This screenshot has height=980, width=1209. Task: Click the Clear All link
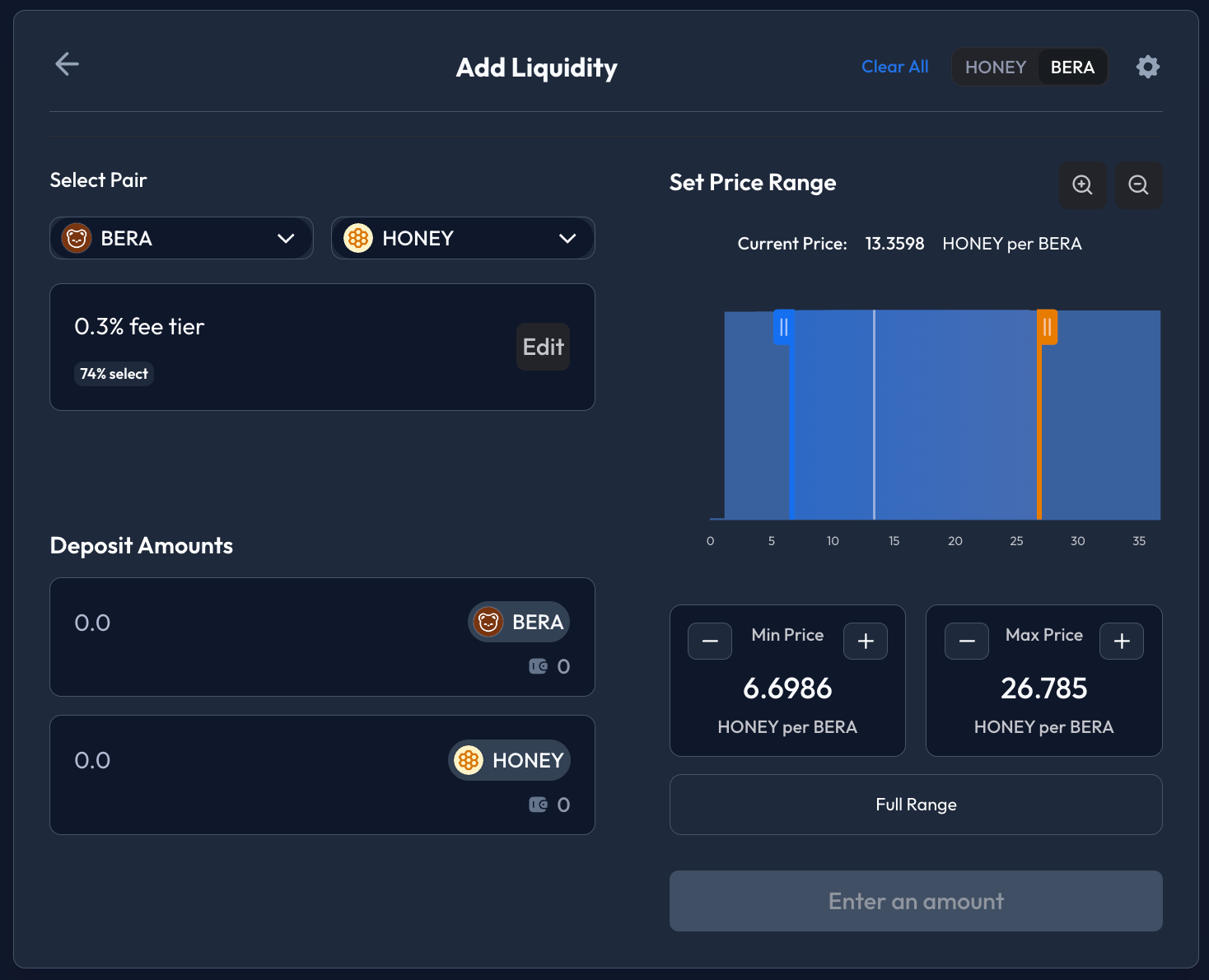pyautogui.click(x=894, y=67)
